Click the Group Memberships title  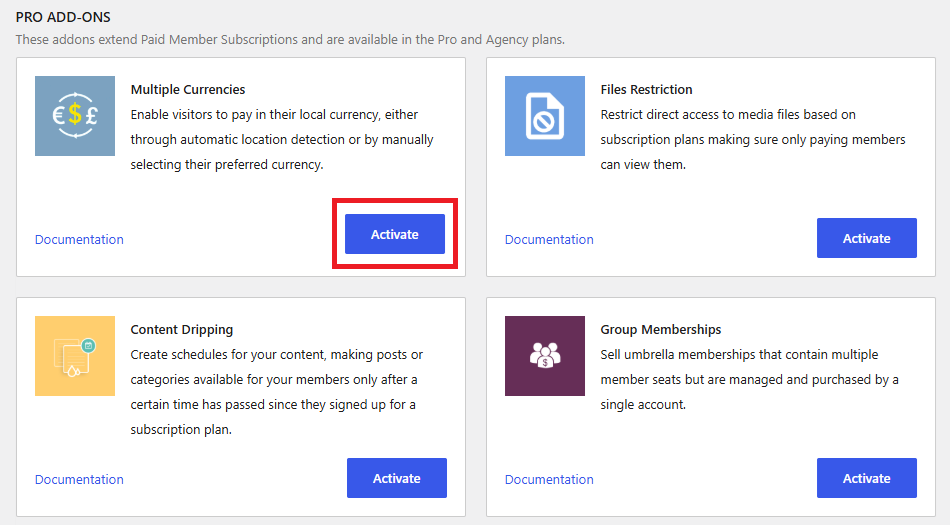coord(661,329)
